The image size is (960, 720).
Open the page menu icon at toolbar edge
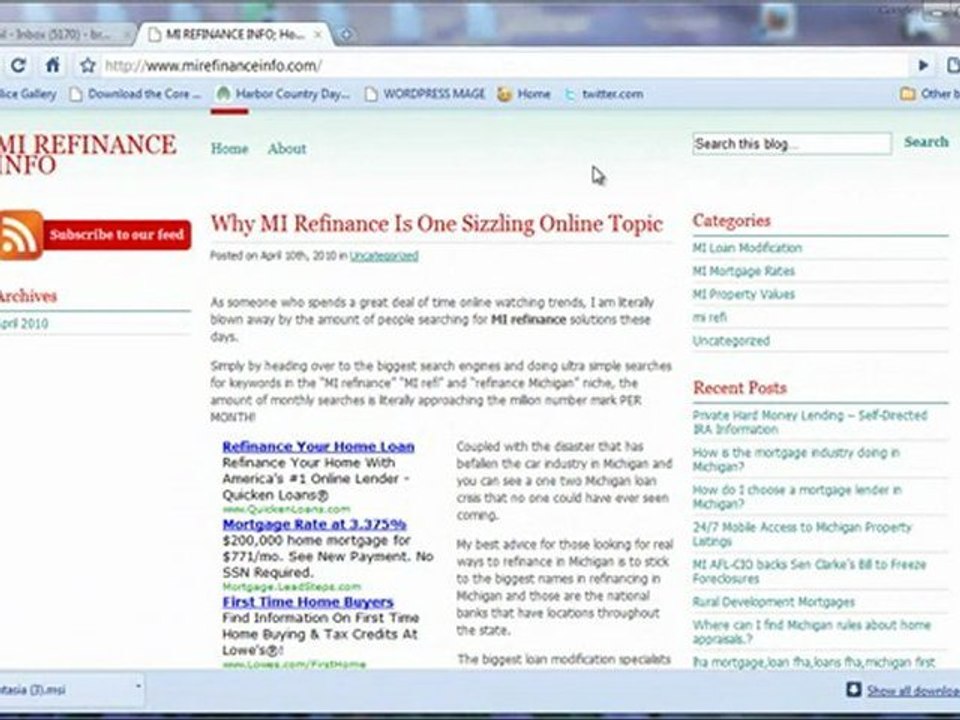tap(953, 65)
